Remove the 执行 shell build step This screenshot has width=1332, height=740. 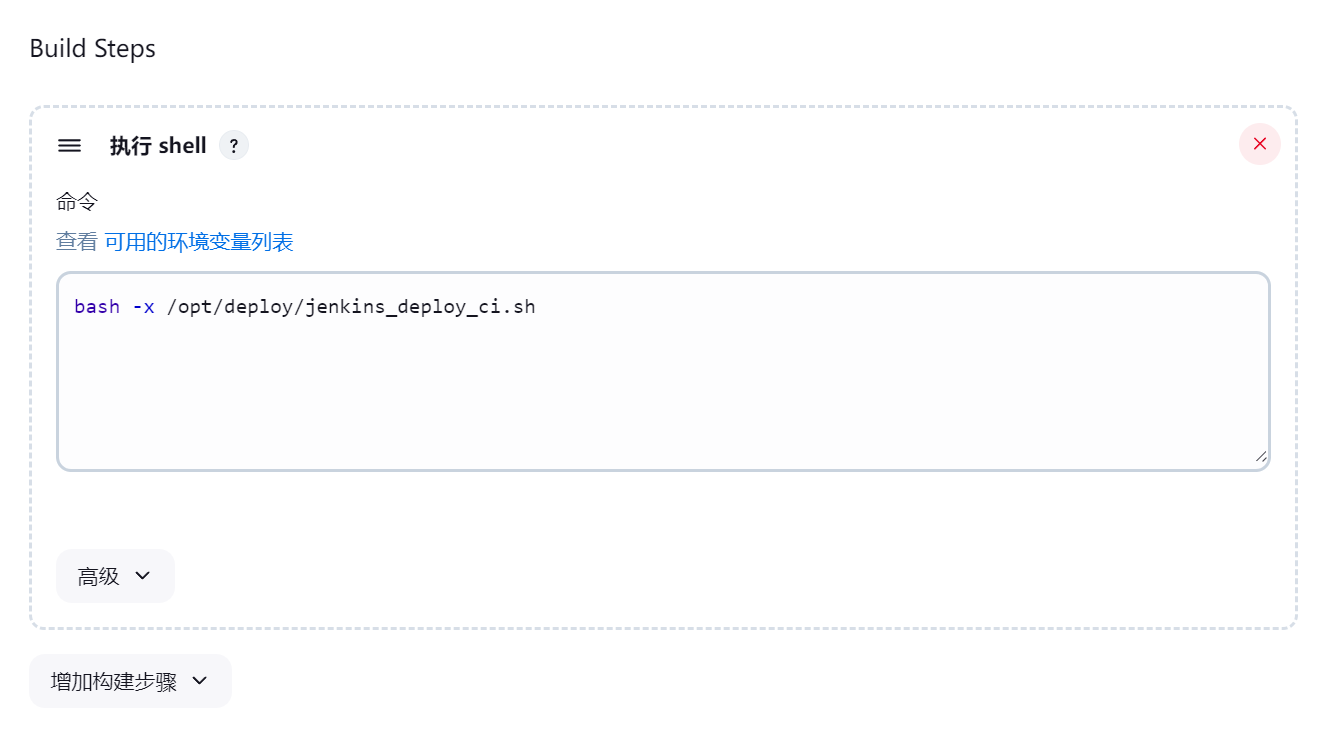coord(1260,144)
